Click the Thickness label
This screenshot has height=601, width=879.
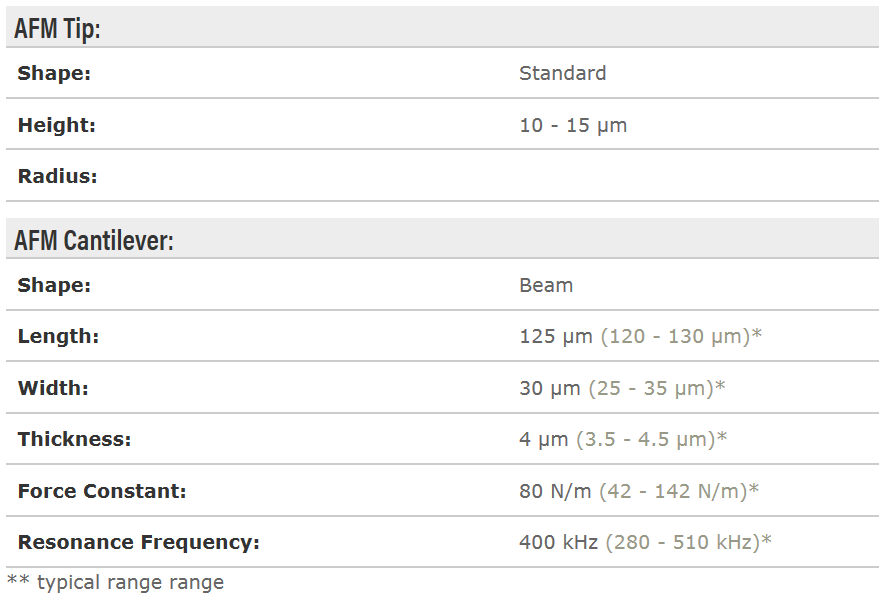pos(74,439)
